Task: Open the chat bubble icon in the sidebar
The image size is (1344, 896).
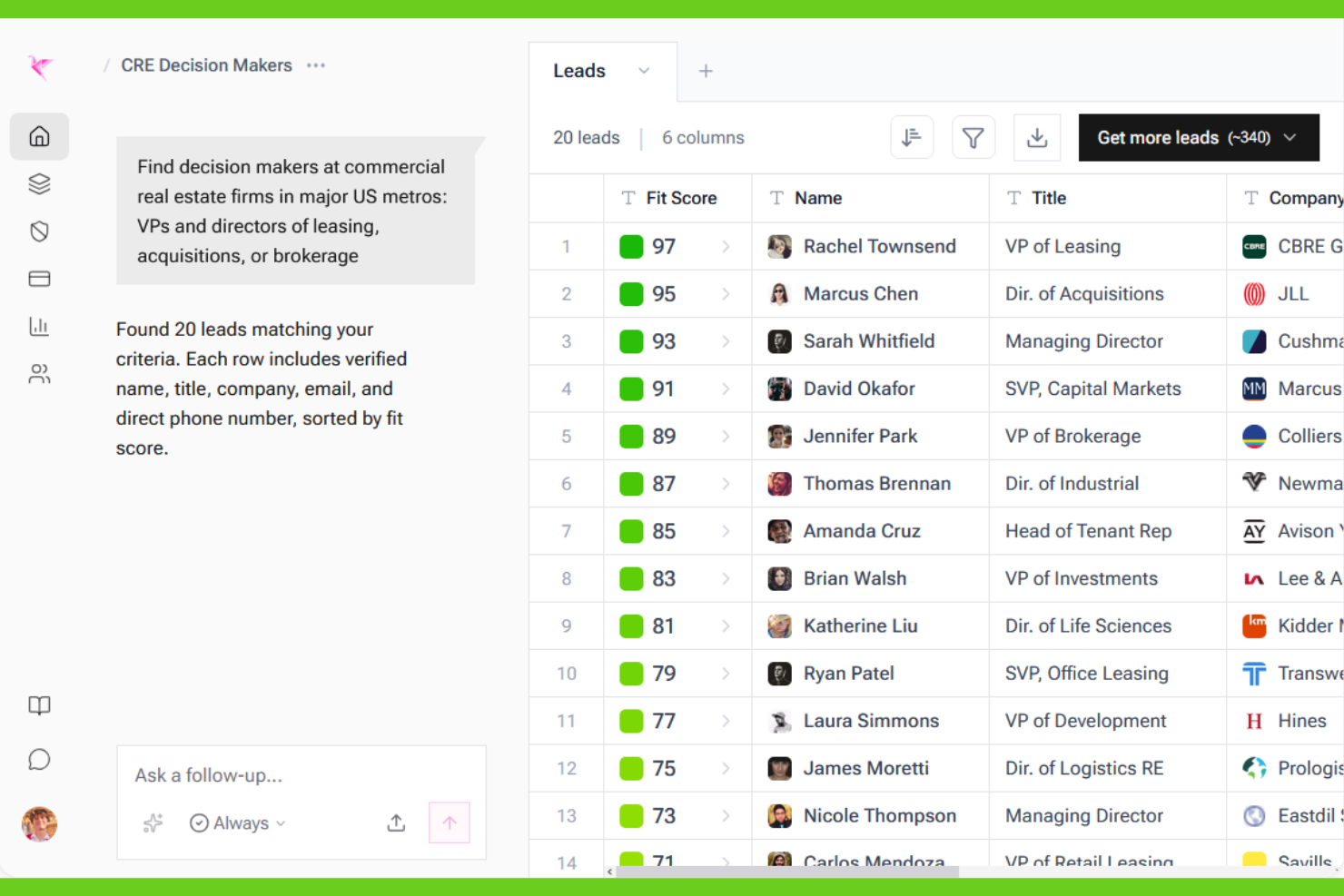Action: (x=39, y=760)
